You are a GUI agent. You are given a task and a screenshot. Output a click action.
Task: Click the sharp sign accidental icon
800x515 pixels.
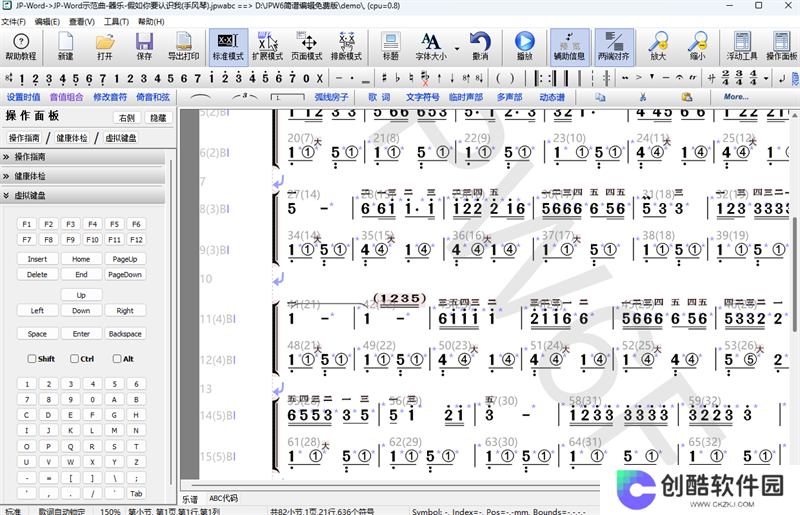[384, 79]
